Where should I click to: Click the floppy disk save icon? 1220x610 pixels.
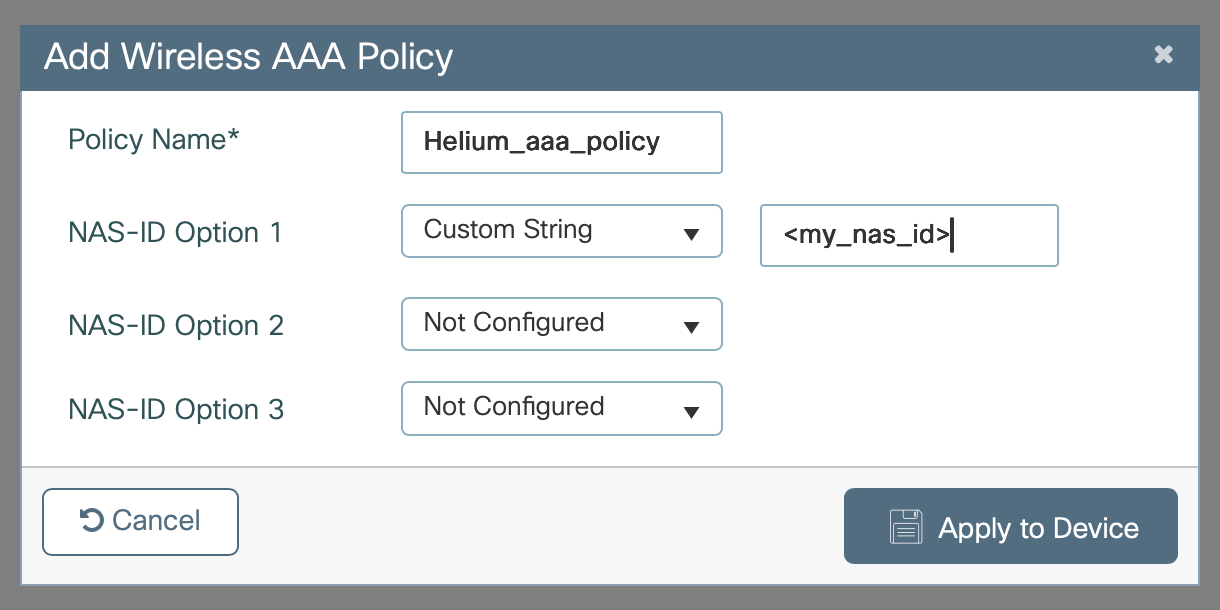pyautogui.click(x=905, y=527)
